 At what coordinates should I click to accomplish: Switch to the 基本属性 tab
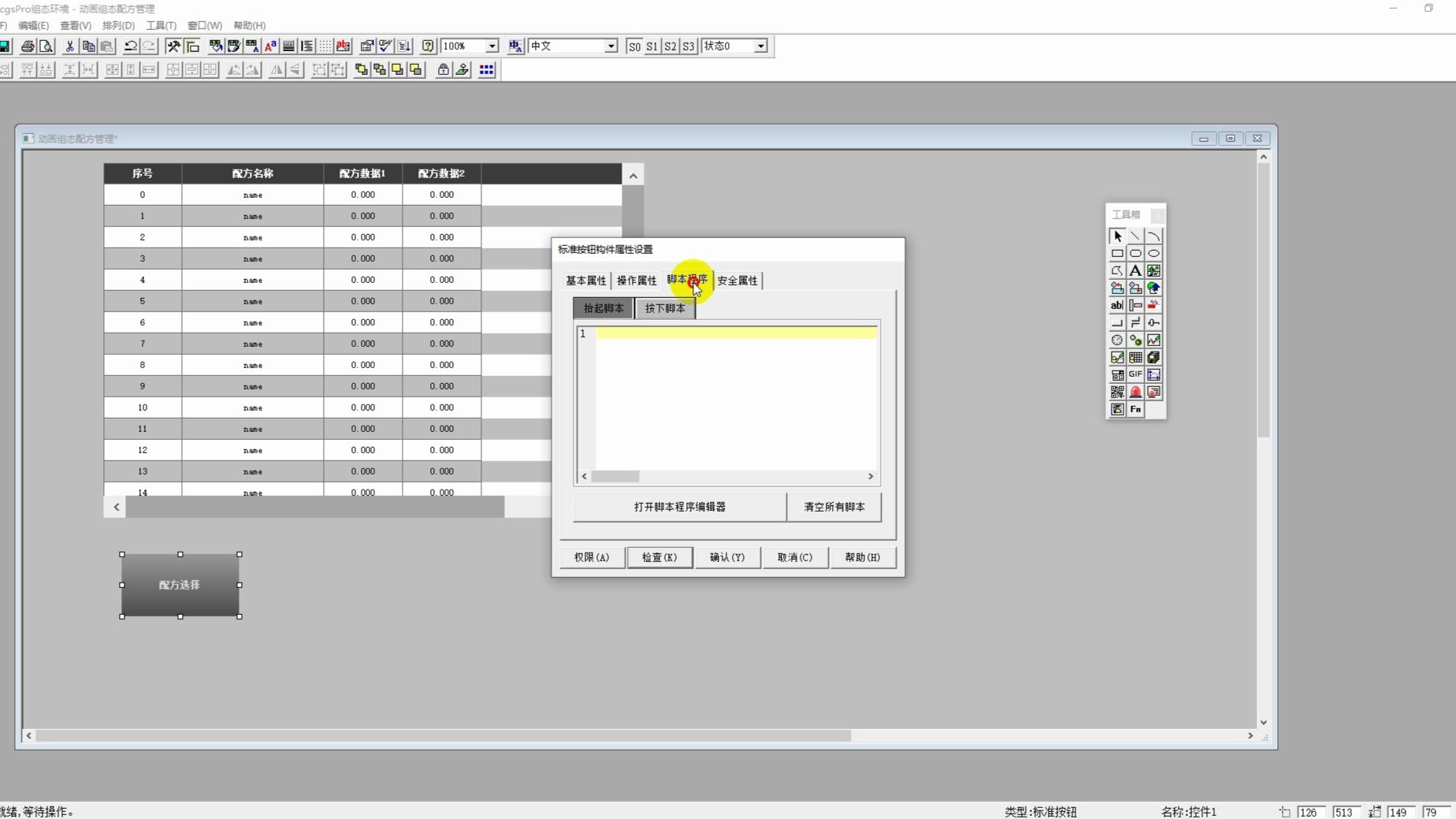[586, 281]
